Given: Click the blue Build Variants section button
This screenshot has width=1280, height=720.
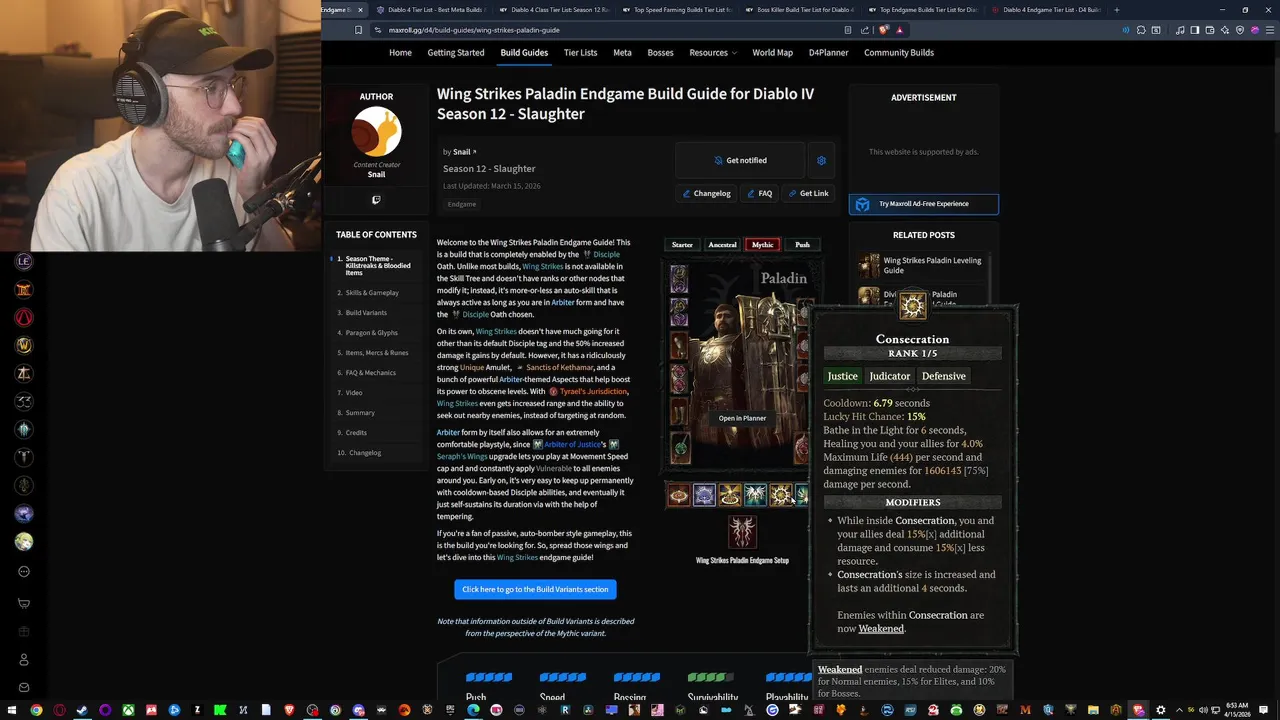Looking at the screenshot, I should click(535, 589).
